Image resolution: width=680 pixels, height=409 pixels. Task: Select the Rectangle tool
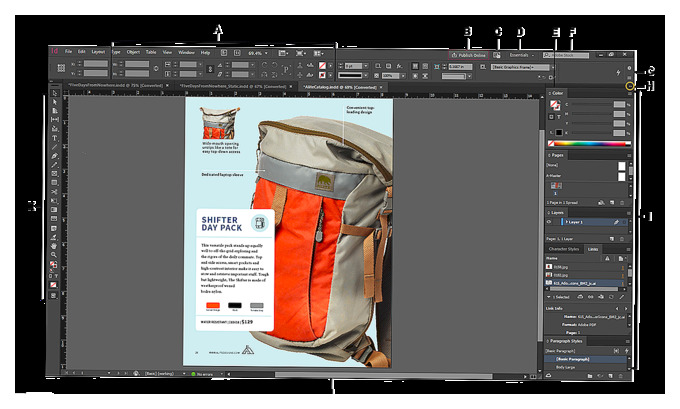click(55, 183)
